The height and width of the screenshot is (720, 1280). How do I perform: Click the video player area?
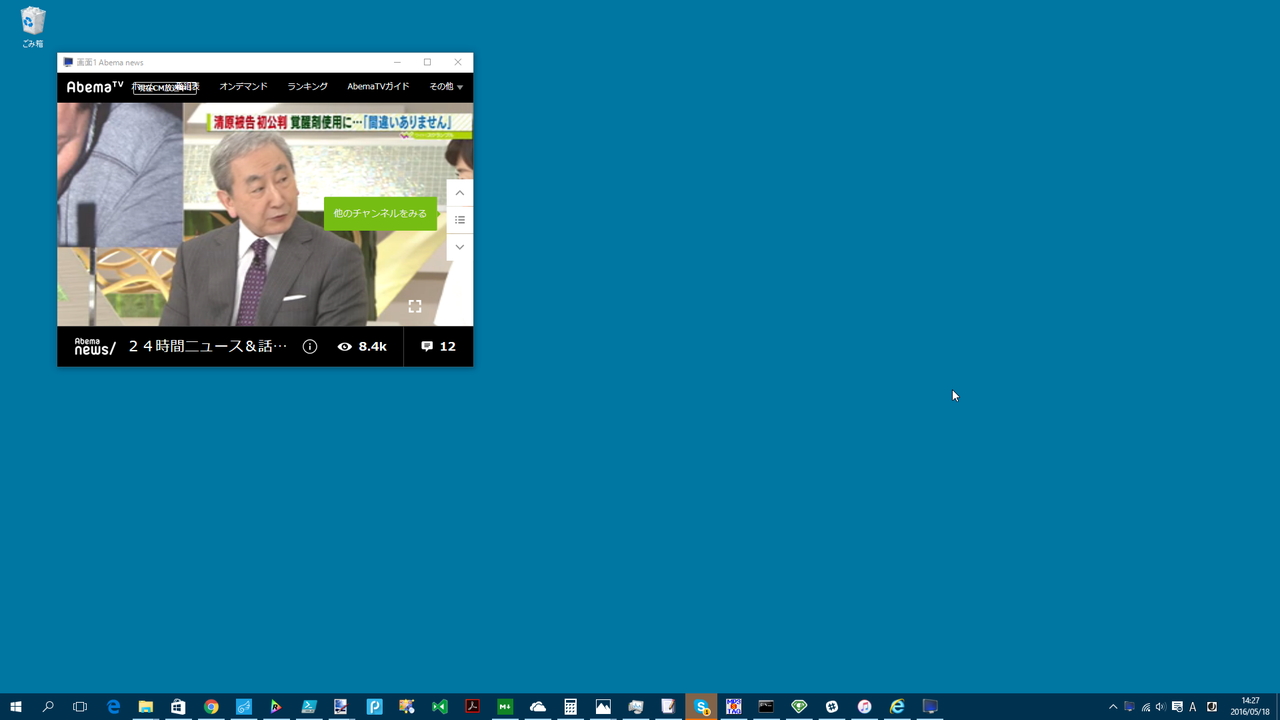265,214
